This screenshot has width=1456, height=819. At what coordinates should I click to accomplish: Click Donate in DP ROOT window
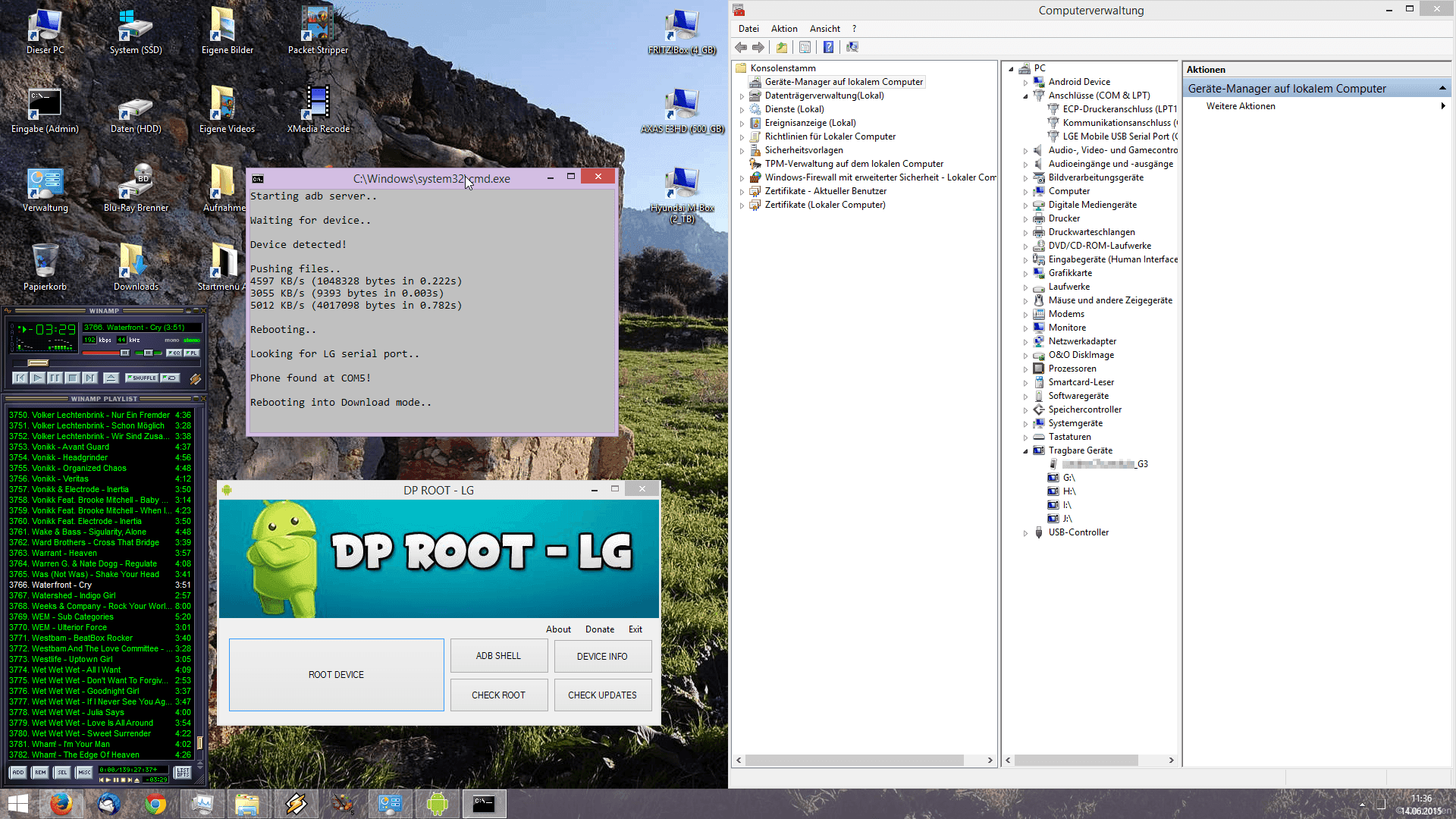point(600,629)
